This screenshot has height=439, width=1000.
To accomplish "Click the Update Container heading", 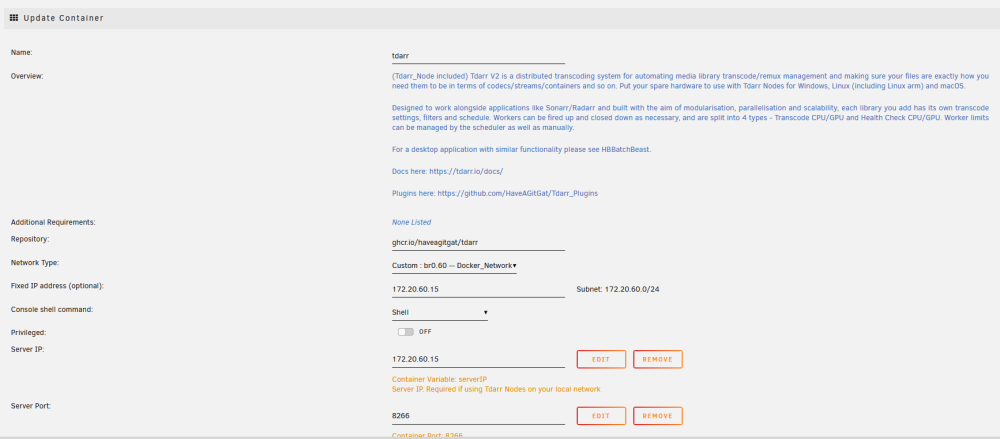I will [x=63, y=18].
